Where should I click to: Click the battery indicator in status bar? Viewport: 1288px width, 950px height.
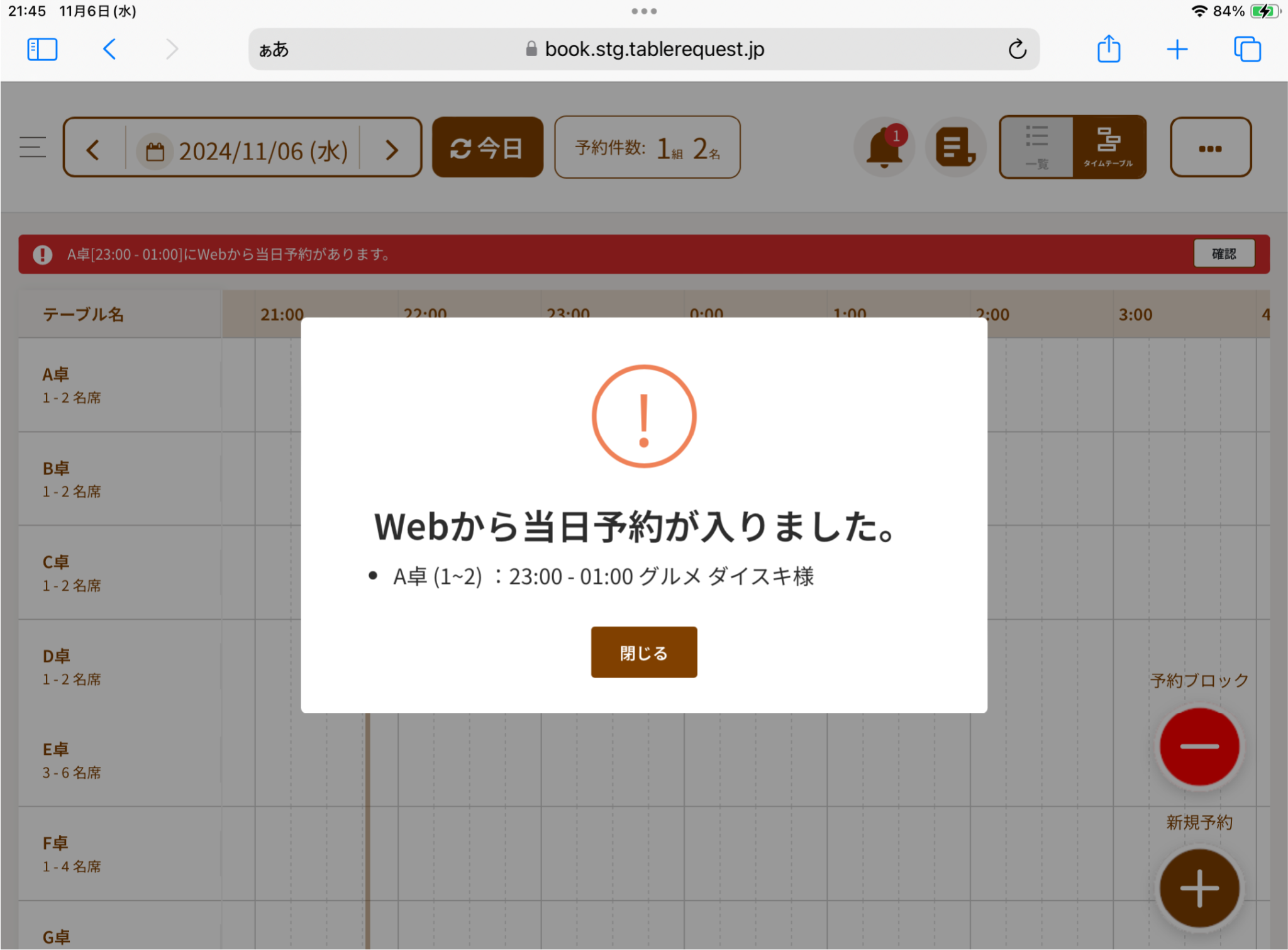pyautogui.click(x=1265, y=11)
